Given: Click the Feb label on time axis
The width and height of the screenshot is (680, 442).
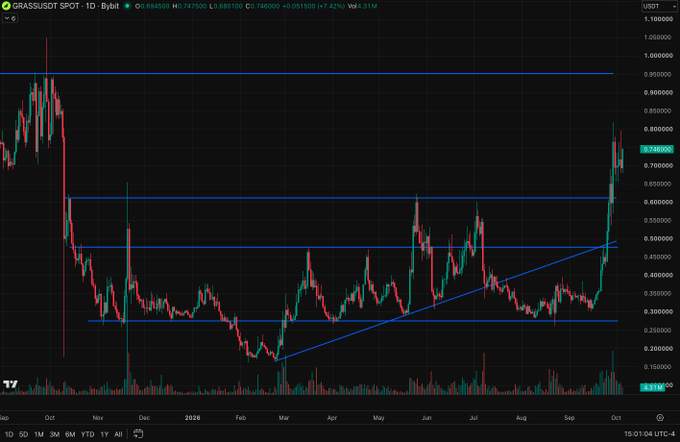Looking at the screenshot, I should (x=241, y=418).
